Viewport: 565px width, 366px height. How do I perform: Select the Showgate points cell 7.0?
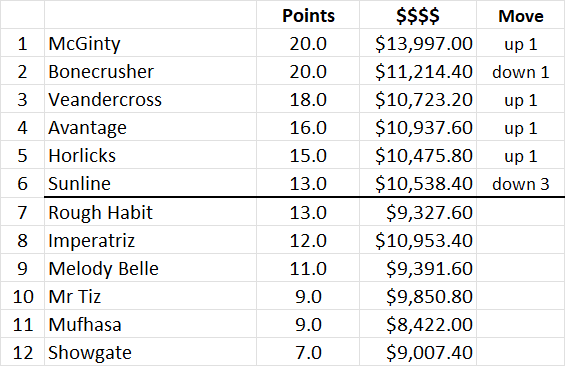(308, 352)
